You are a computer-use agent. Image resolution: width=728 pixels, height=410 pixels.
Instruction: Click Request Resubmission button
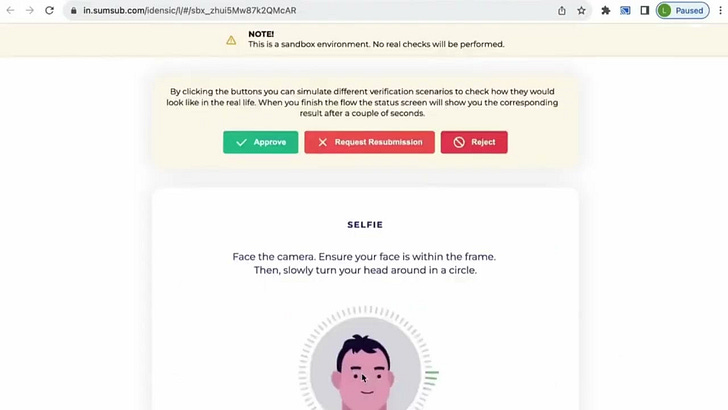pyautogui.click(x=370, y=142)
